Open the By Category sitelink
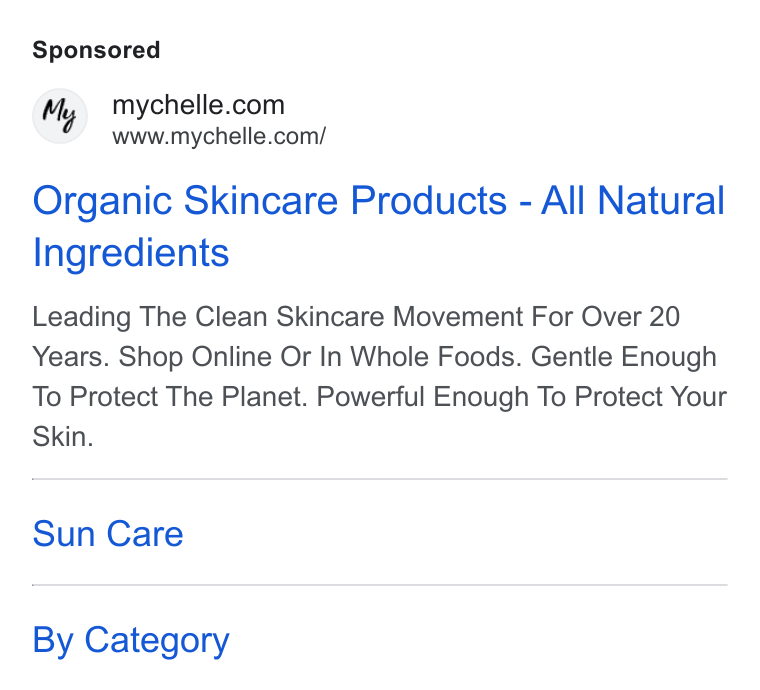This screenshot has height=690, width=760. (x=131, y=641)
